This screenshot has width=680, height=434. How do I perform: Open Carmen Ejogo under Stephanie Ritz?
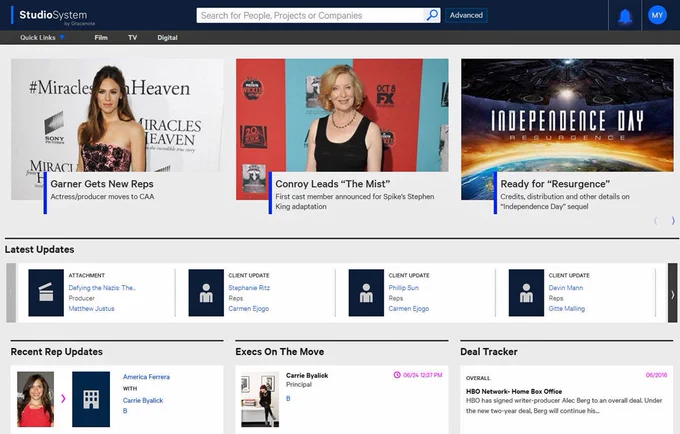pyautogui.click(x=248, y=309)
